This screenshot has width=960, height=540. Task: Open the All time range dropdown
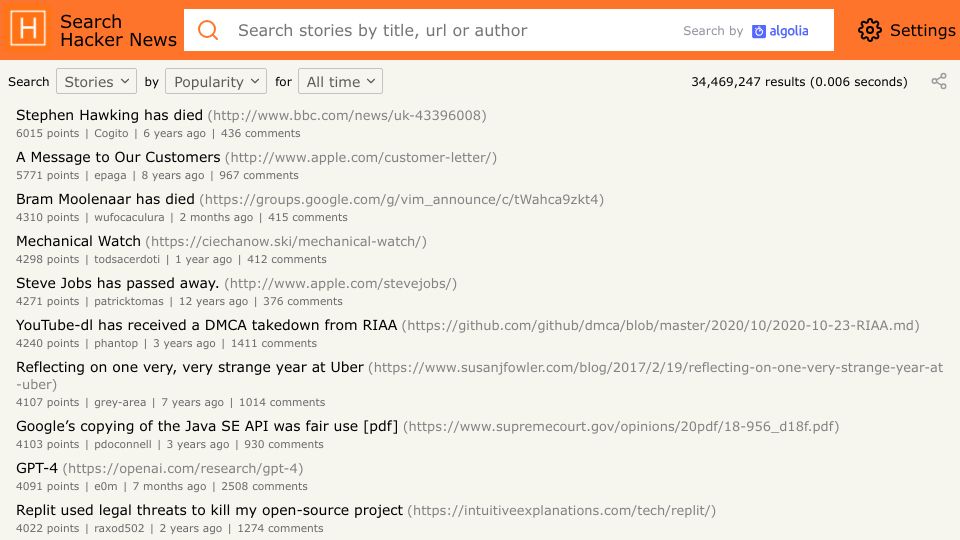click(340, 81)
